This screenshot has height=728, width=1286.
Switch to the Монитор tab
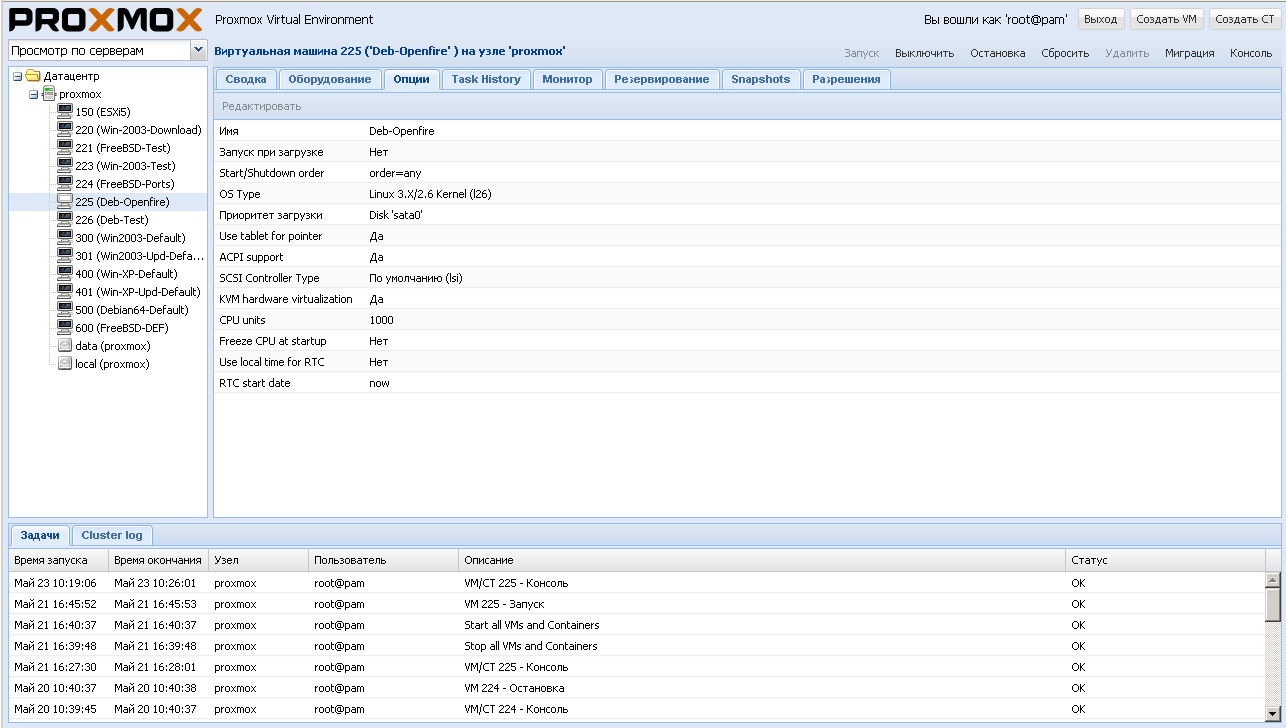click(567, 79)
